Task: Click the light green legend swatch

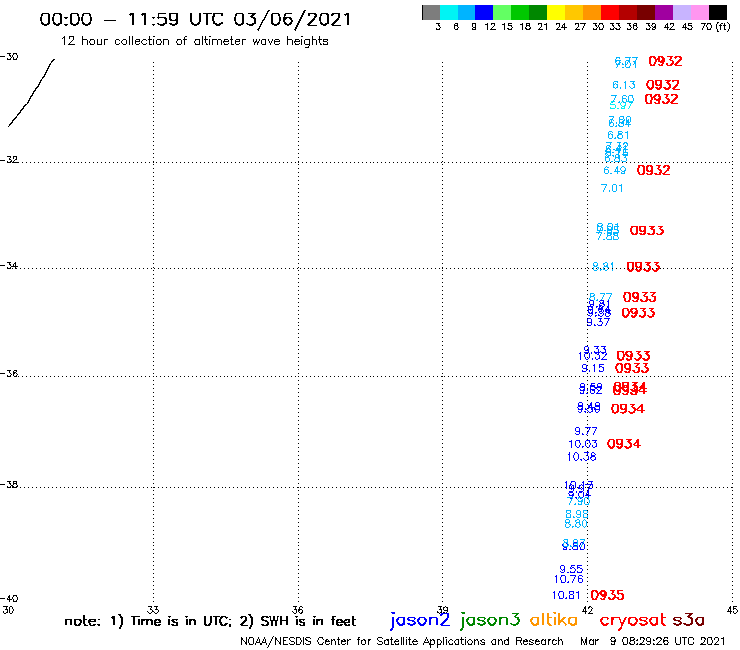Action: tap(503, 12)
